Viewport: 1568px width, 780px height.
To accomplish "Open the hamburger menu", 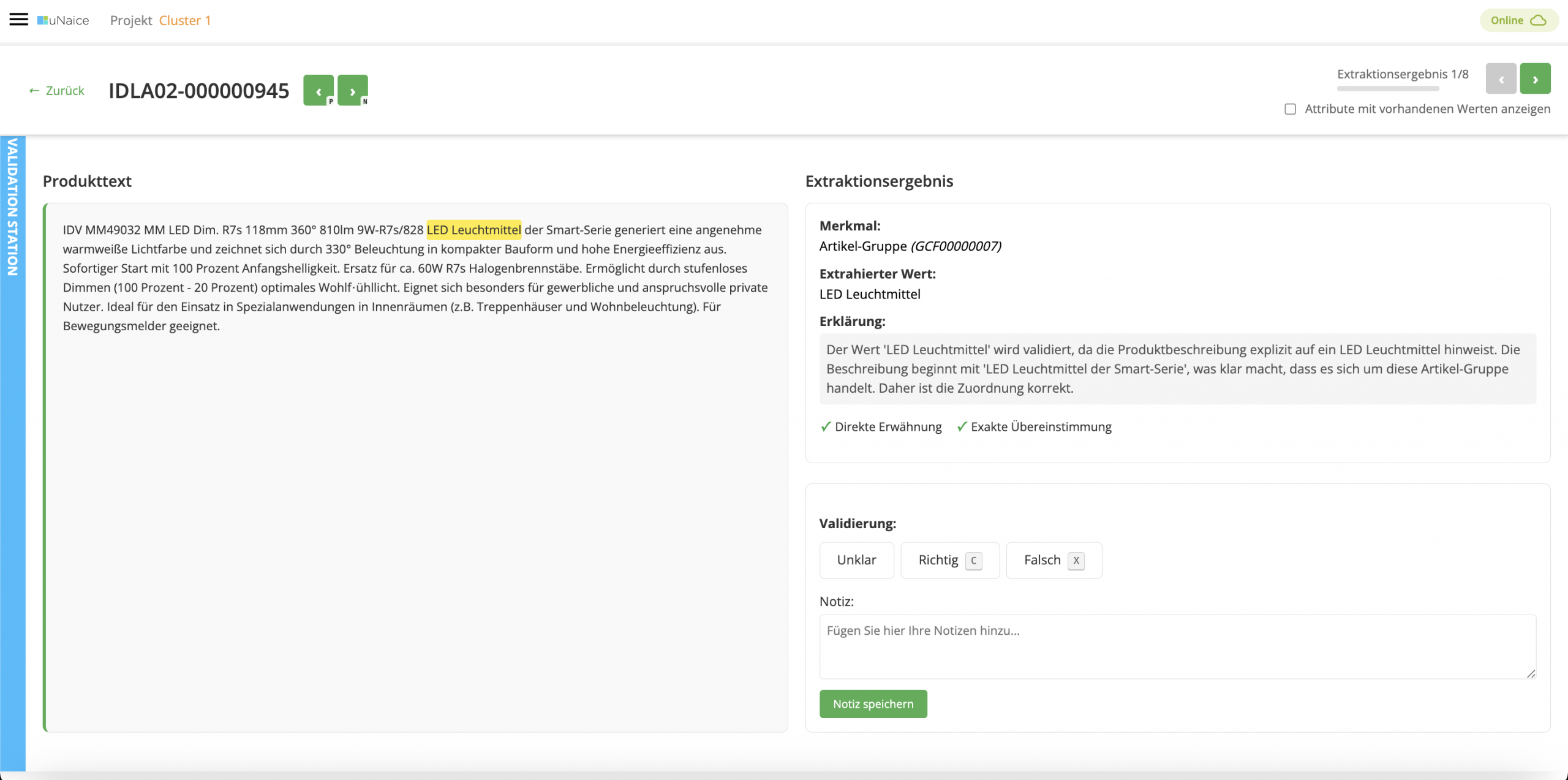I will point(19,20).
